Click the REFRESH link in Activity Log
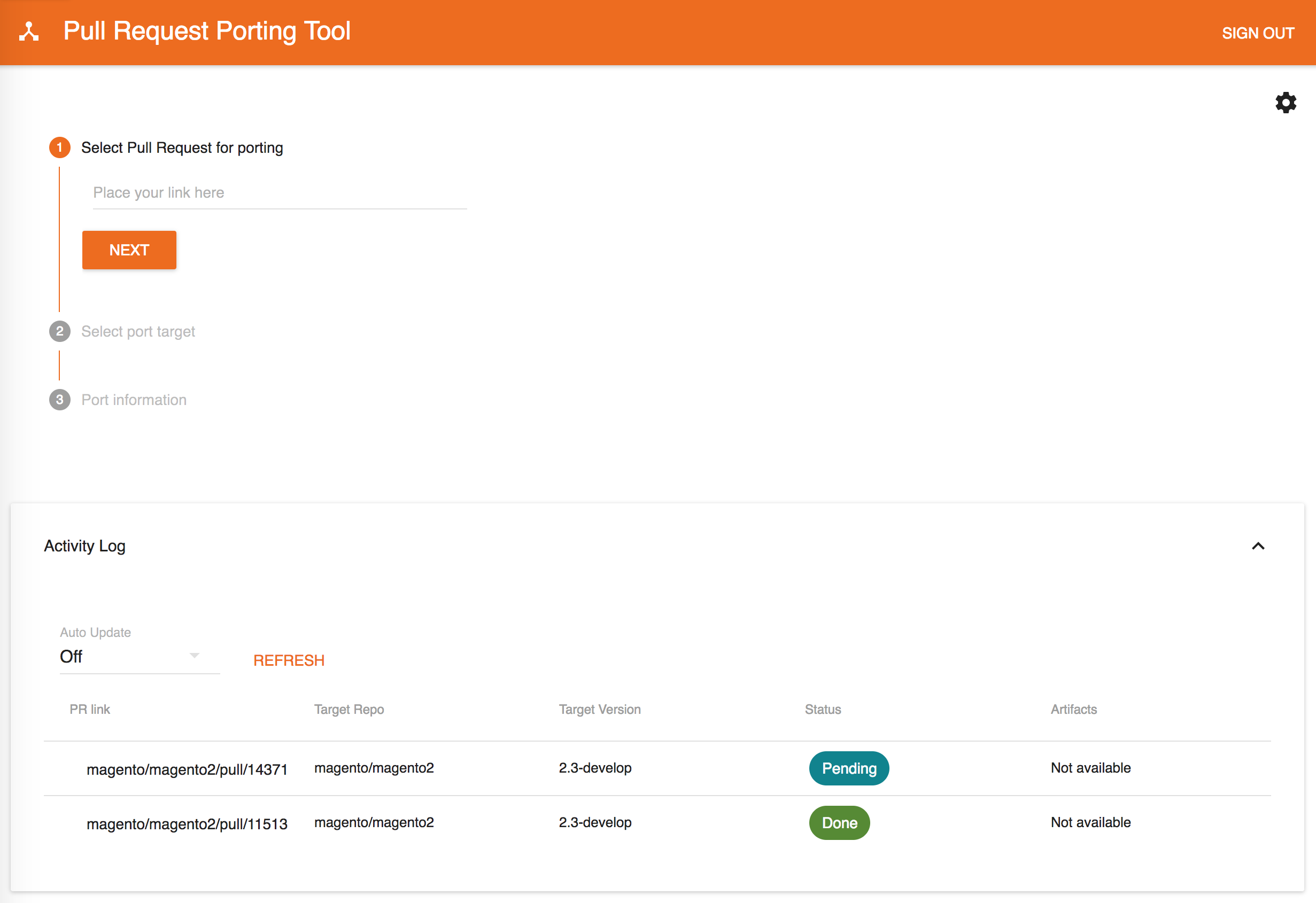 289,659
